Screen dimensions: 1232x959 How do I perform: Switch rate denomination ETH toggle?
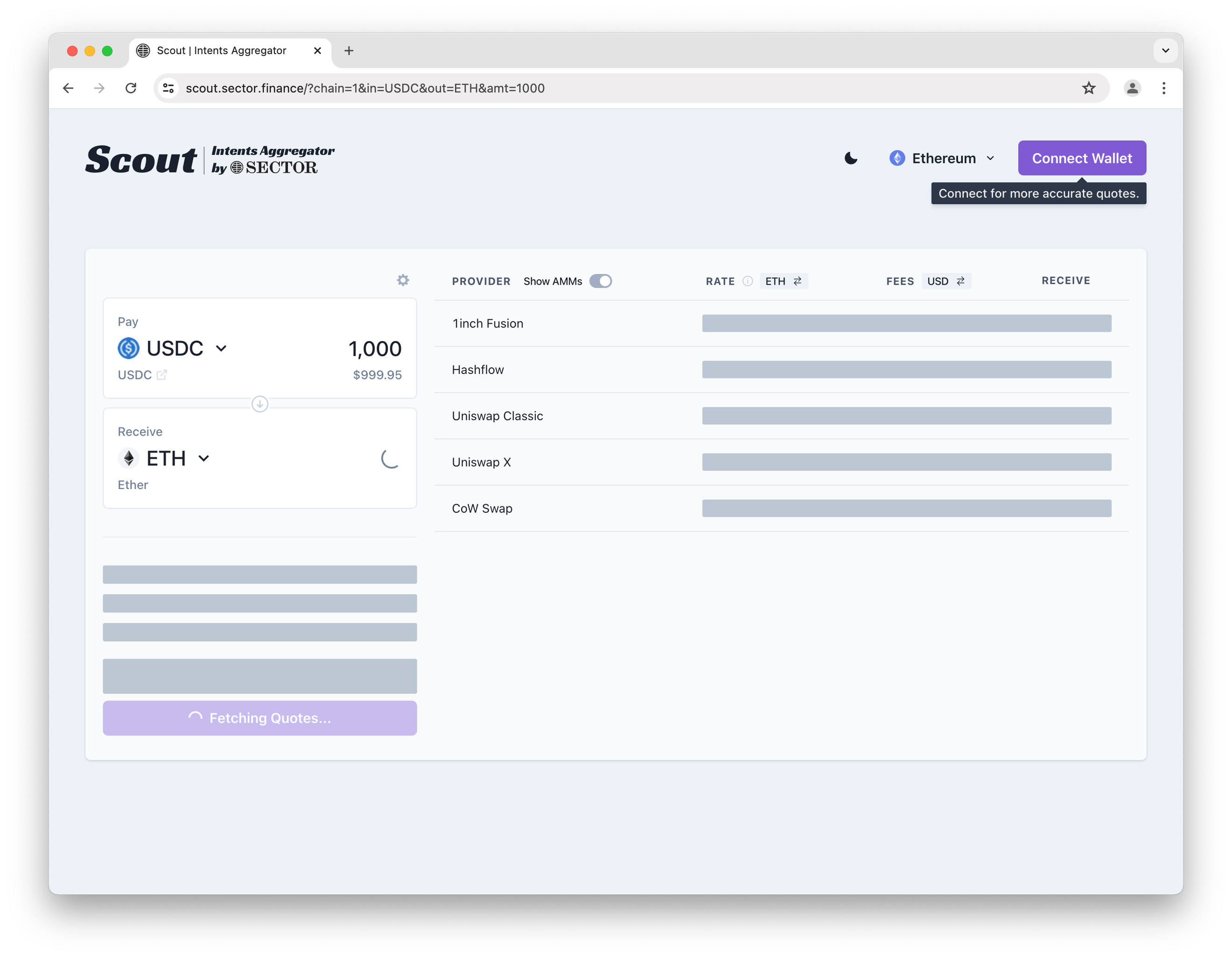point(783,281)
